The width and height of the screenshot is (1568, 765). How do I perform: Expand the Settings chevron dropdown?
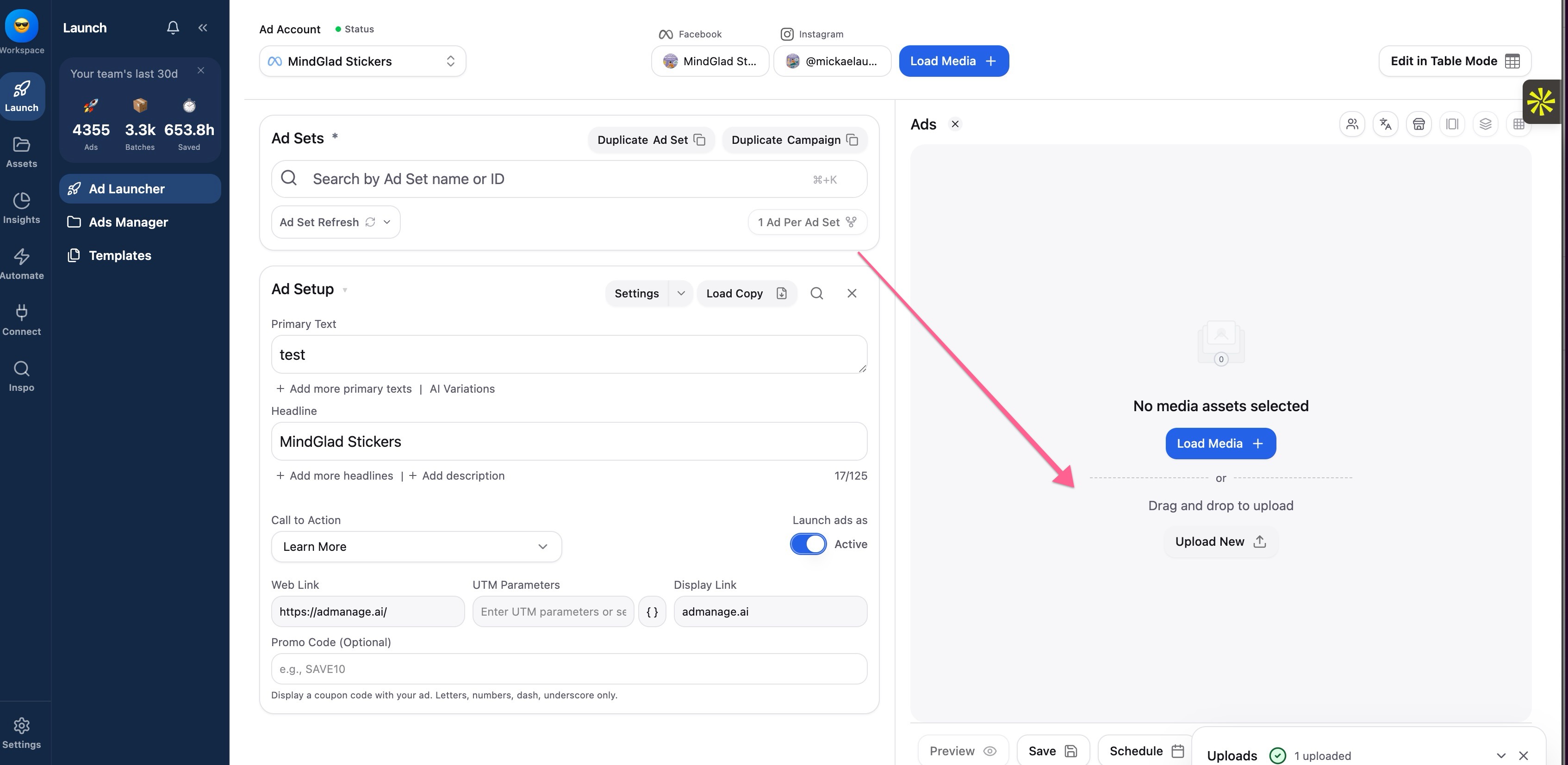tap(681, 293)
